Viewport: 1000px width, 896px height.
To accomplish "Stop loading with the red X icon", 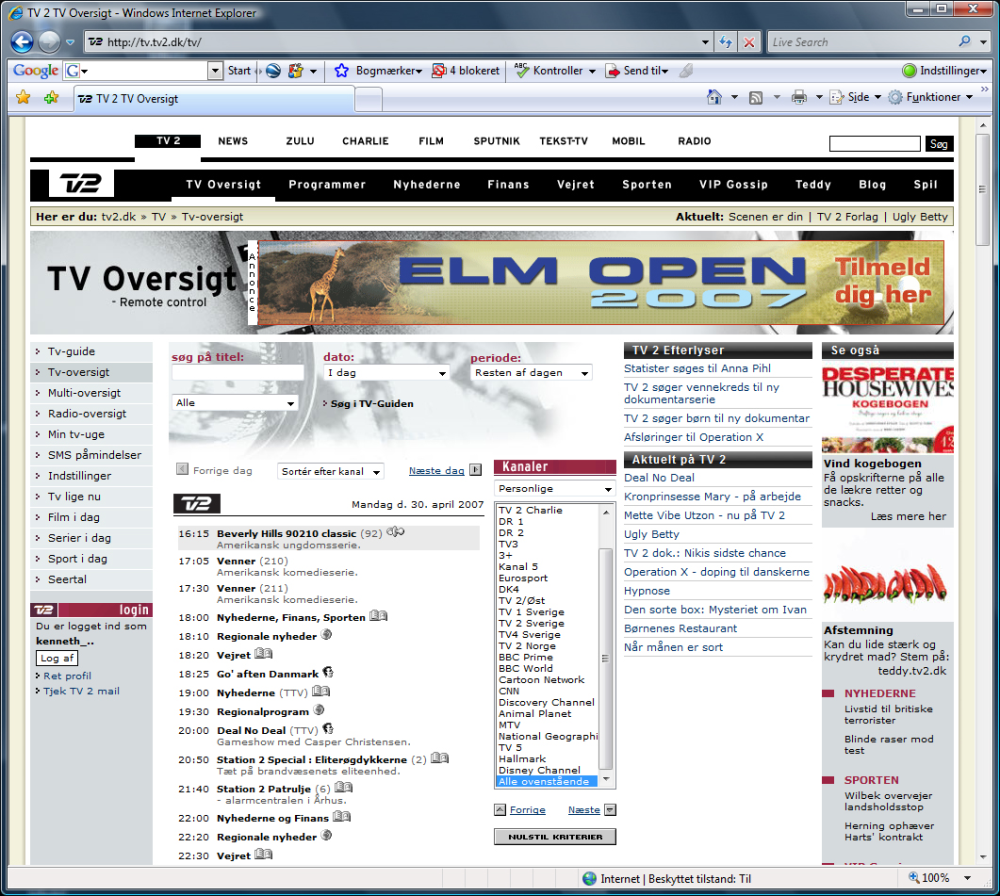I will pos(749,42).
